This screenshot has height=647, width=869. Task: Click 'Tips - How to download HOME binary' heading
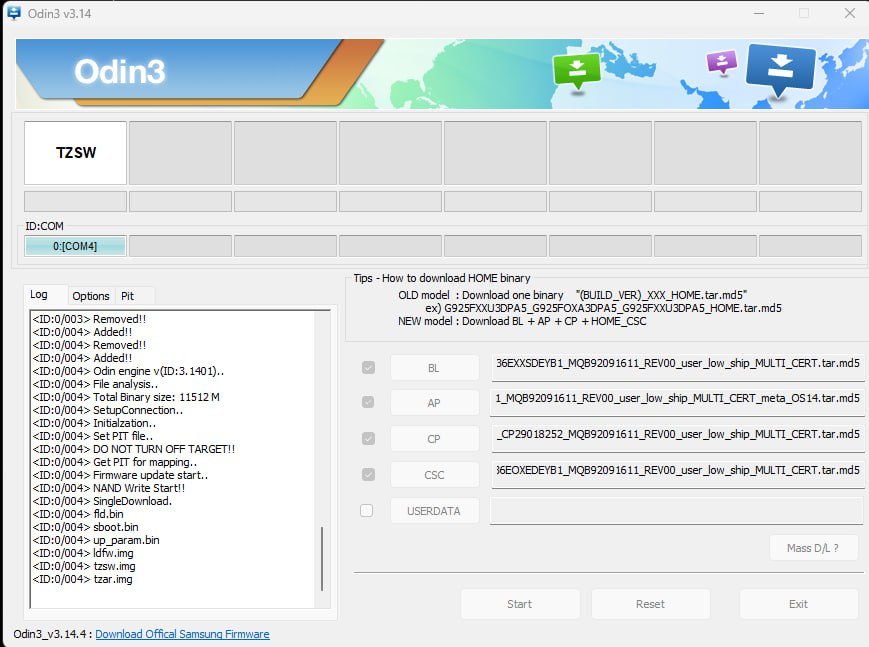442,278
